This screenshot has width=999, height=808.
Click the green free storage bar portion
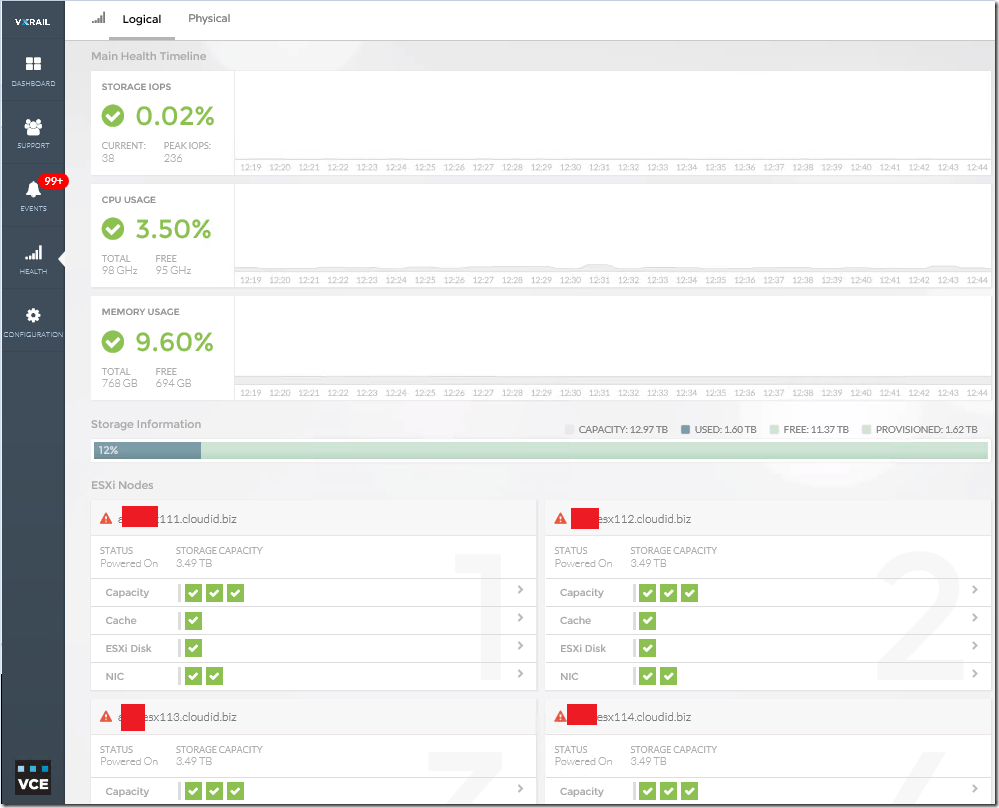coord(594,451)
